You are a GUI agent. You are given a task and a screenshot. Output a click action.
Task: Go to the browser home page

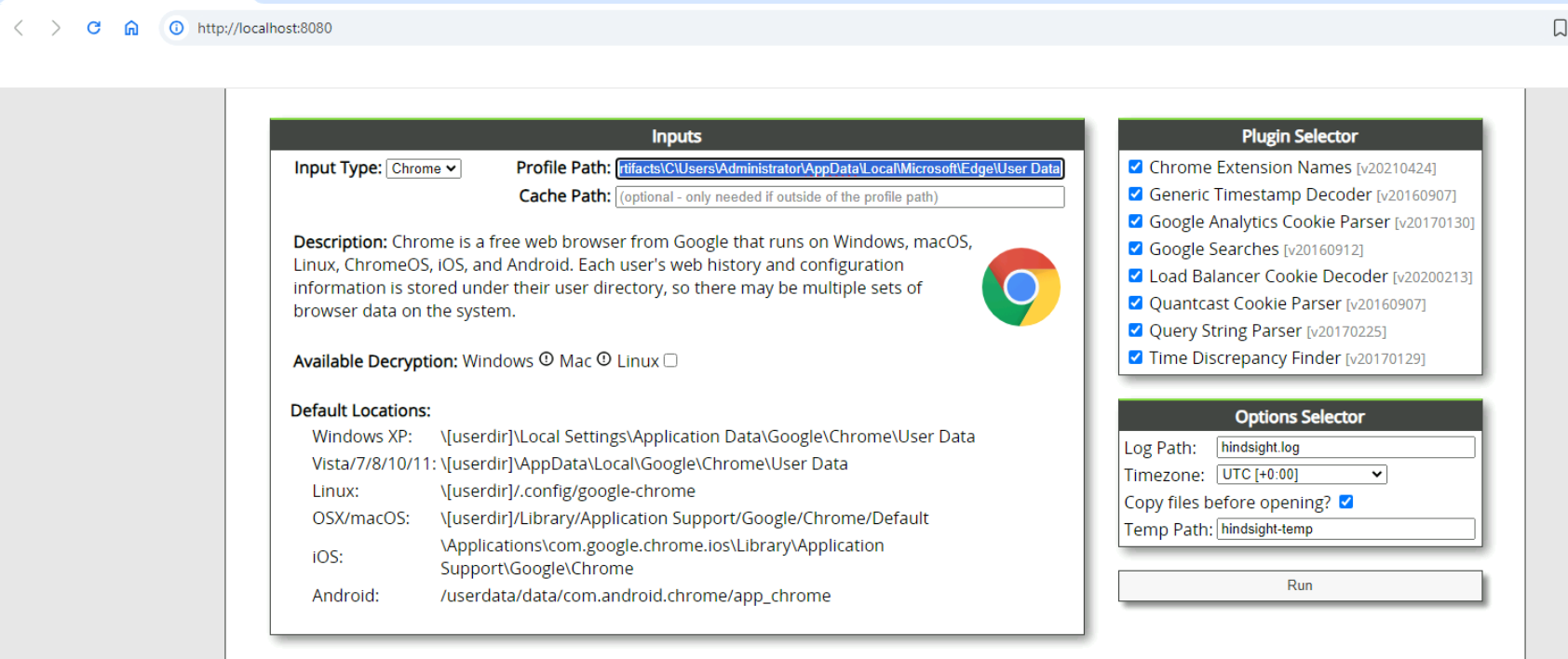(x=131, y=28)
